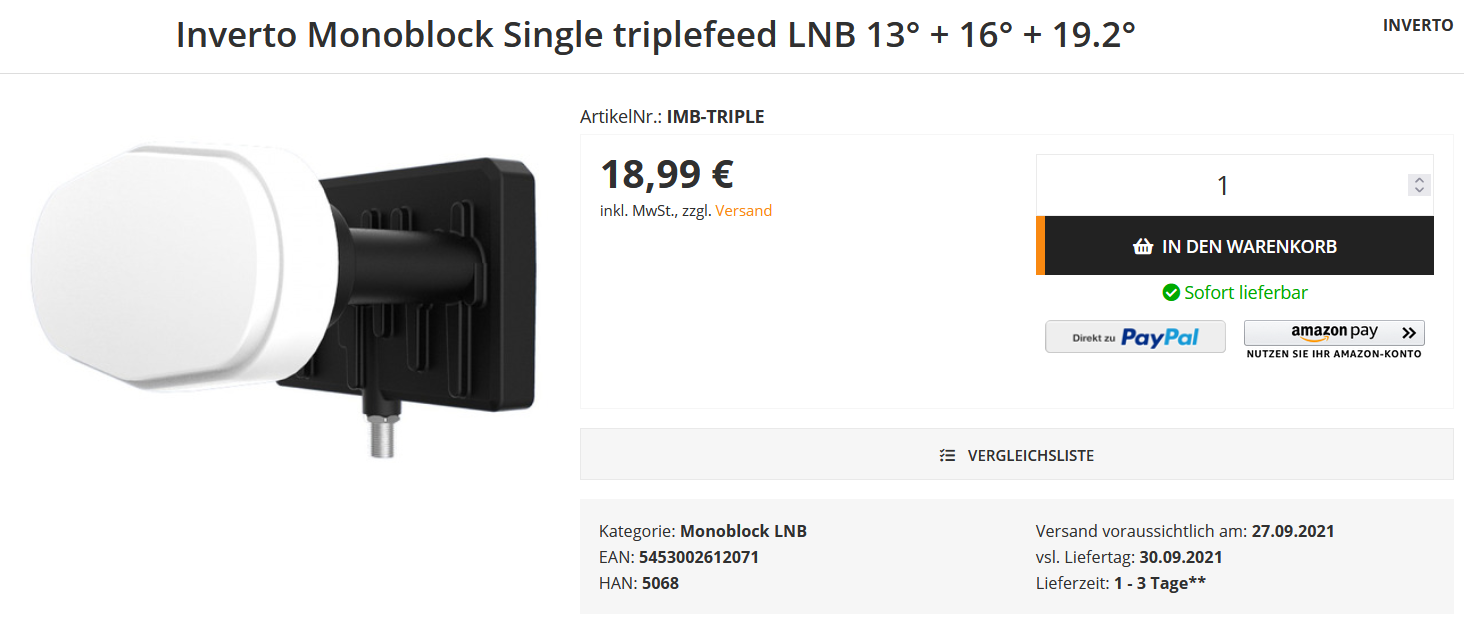
Task: Increase quantity with the up arrow
Action: [x=1419, y=180]
